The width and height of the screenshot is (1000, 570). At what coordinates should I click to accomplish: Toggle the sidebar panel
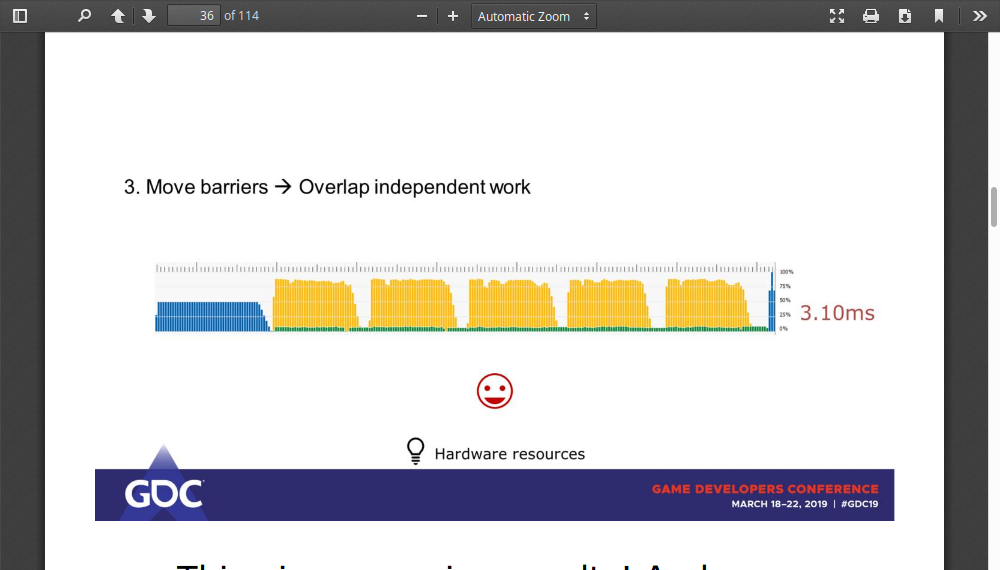(20, 16)
